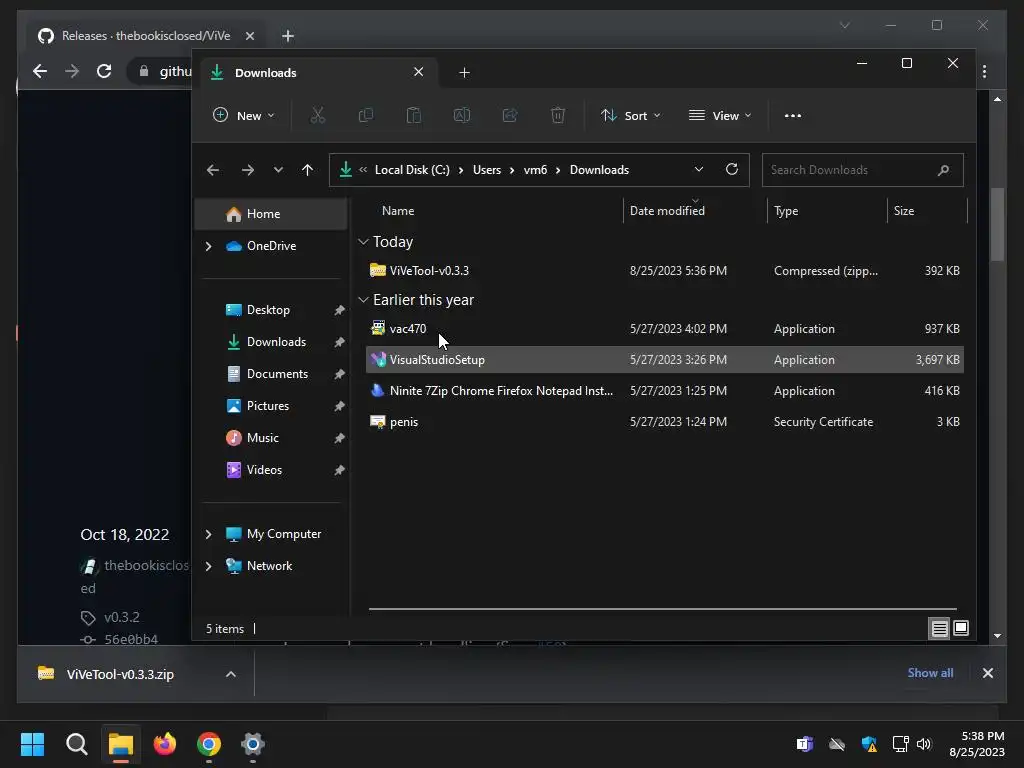Click the Cut scissors icon in Explorer toolbar
The width and height of the screenshot is (1024, 768).
(x=317, y=116)
